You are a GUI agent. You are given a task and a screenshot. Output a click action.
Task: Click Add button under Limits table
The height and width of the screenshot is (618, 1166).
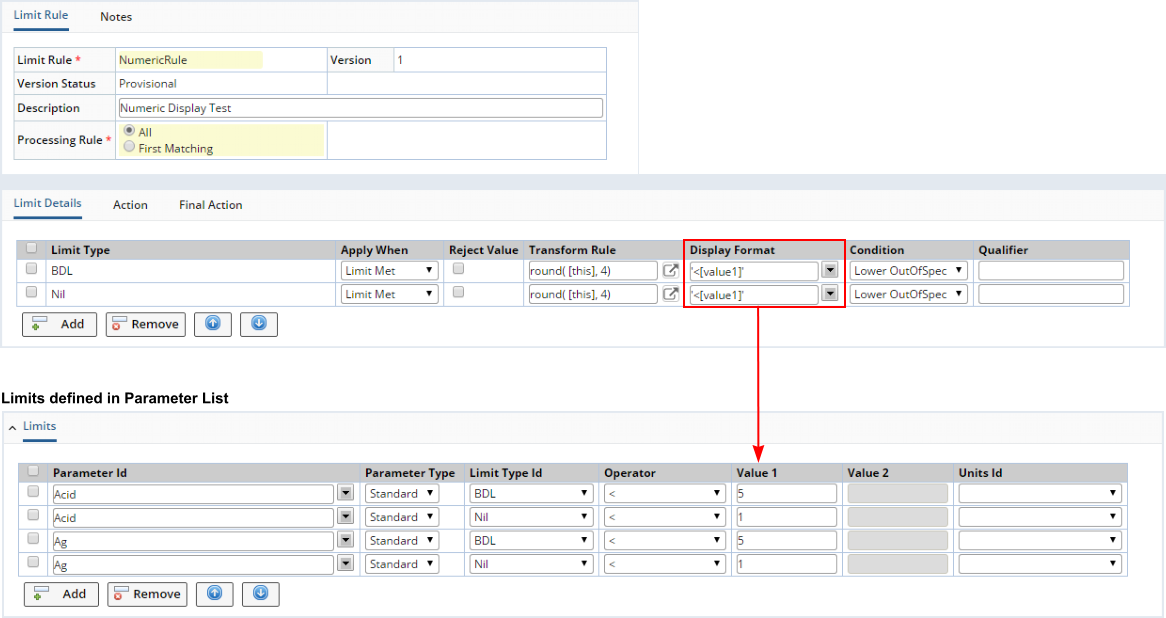[x=61, y=594]
